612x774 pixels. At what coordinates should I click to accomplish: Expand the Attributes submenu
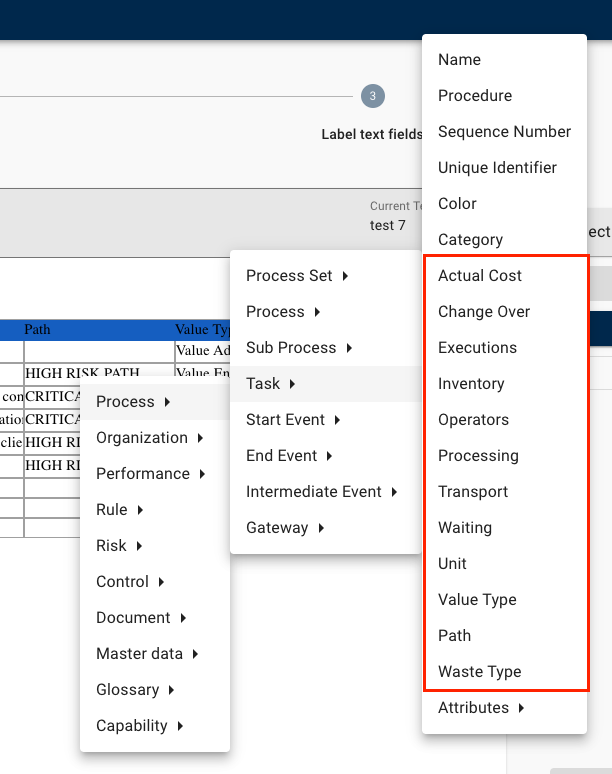click(x=481, y=708)
